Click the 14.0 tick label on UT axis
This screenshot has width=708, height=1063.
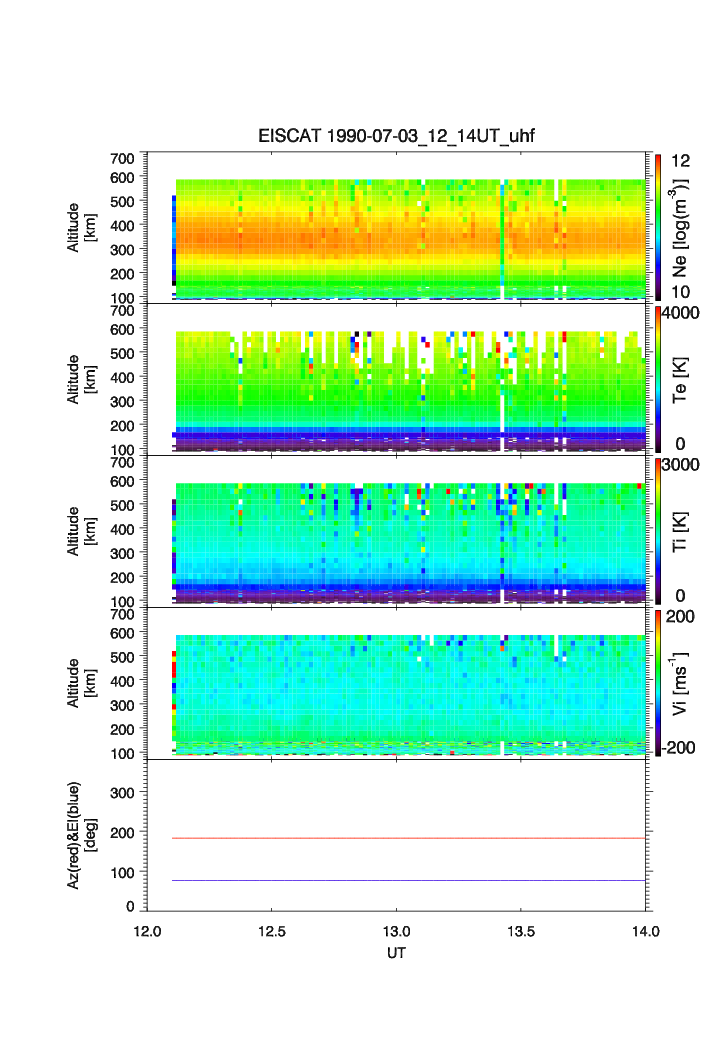point(646,932)
